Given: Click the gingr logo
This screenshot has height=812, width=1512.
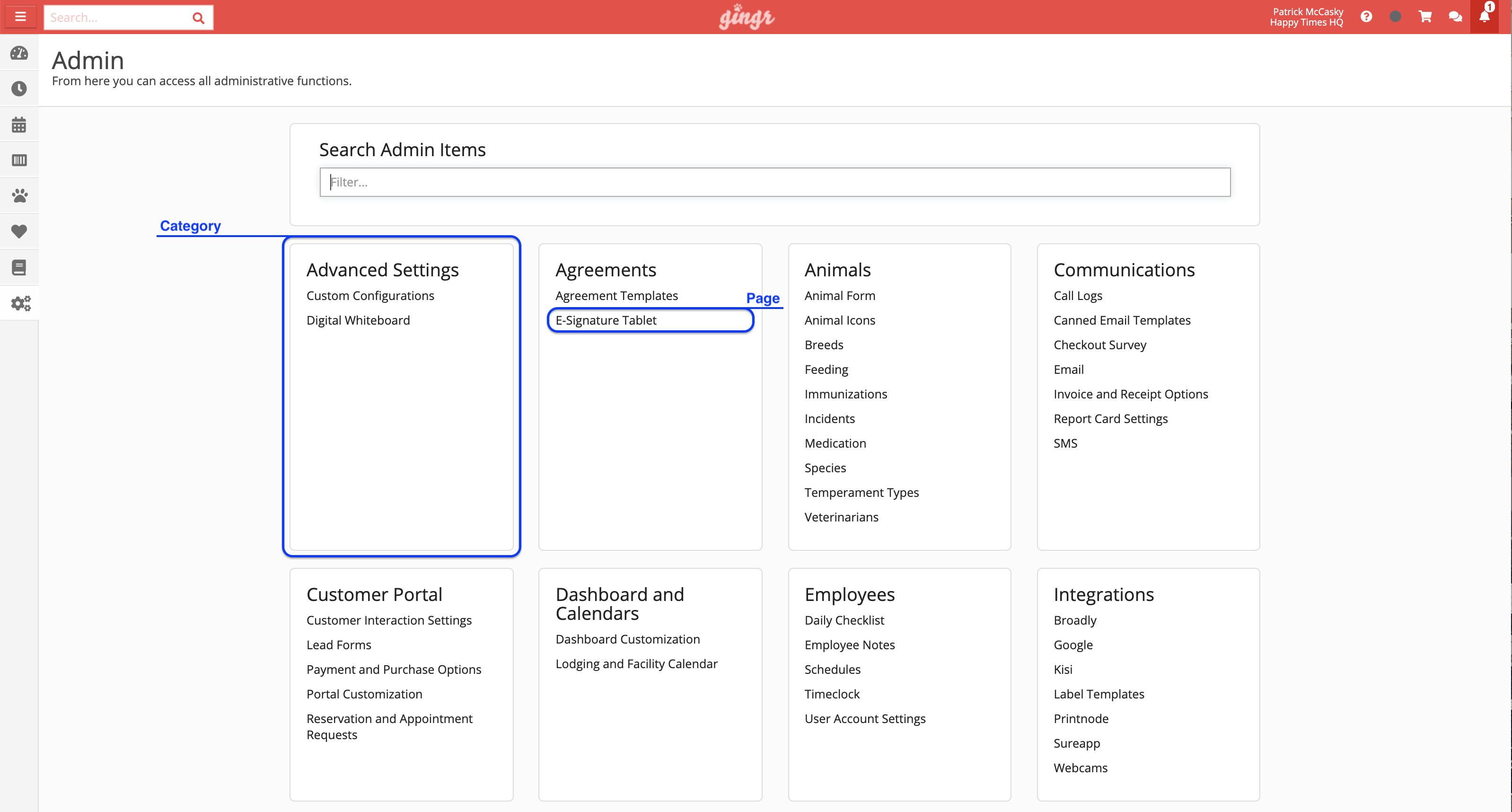Looking at the screenshot, I should coord(747,17).
